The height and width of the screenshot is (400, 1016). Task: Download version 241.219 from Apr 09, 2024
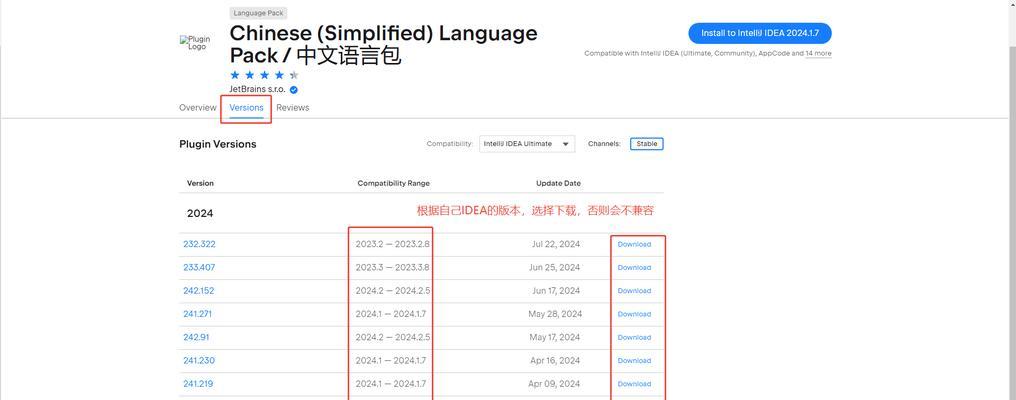coord(634,384)
